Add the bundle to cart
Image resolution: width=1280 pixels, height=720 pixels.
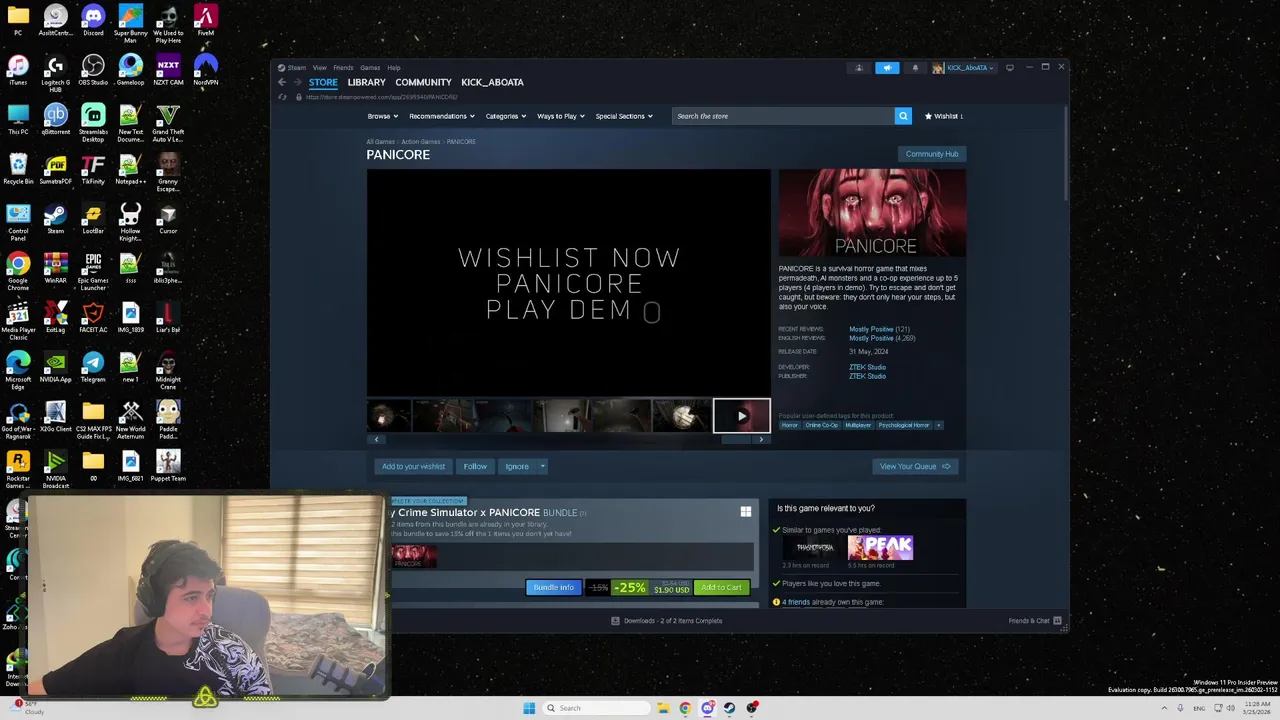coord(721,587)
